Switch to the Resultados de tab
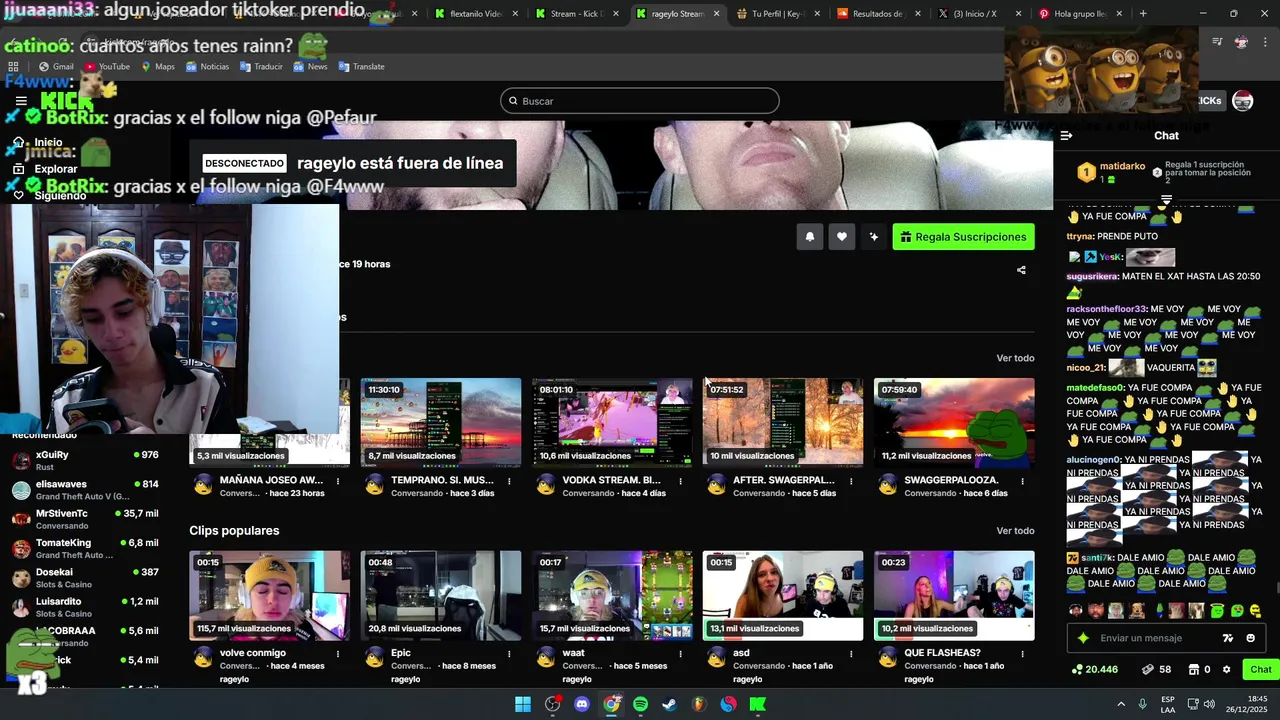The height and width of the screenshot is (720, 1280). (877, 14)
